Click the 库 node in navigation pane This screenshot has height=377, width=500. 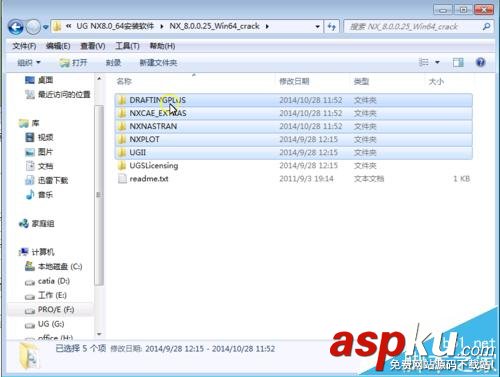click(x=29, y=123)
